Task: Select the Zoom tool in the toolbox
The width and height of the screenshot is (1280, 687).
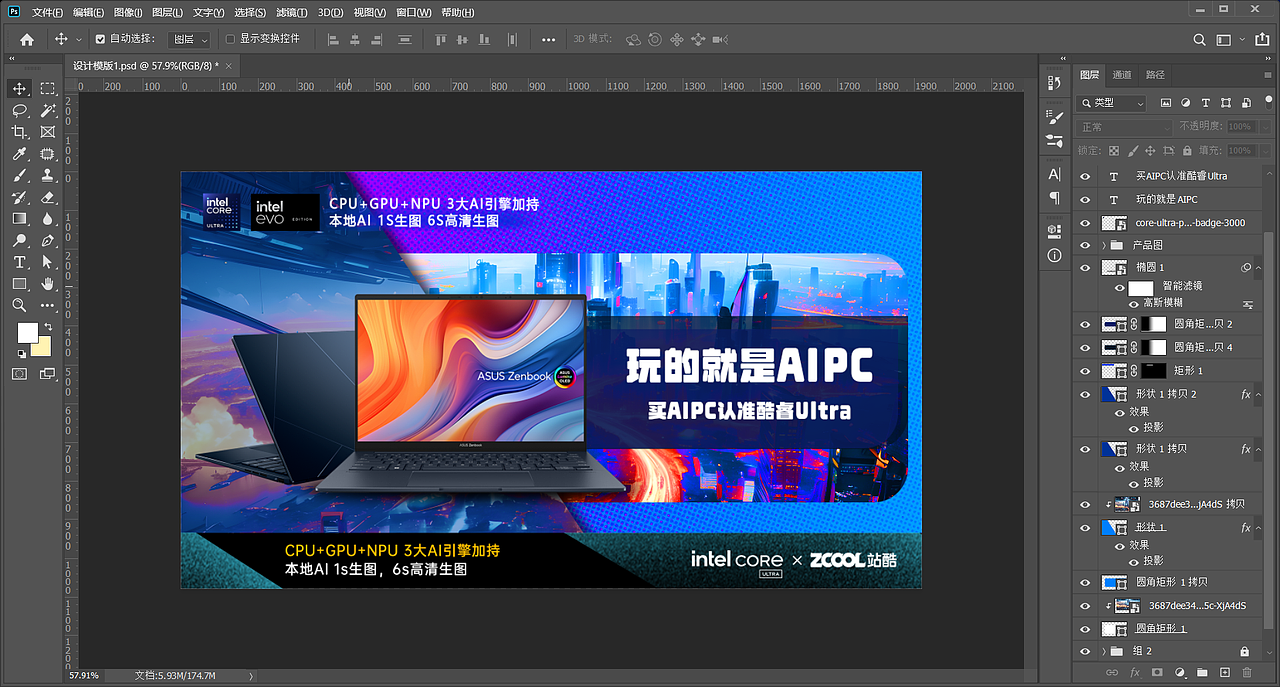Action: 19,305
